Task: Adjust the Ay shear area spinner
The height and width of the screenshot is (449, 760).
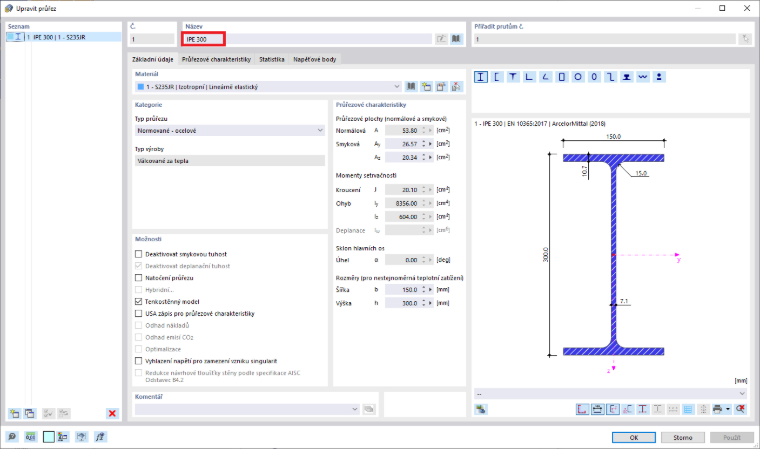Action: [424, 144]
